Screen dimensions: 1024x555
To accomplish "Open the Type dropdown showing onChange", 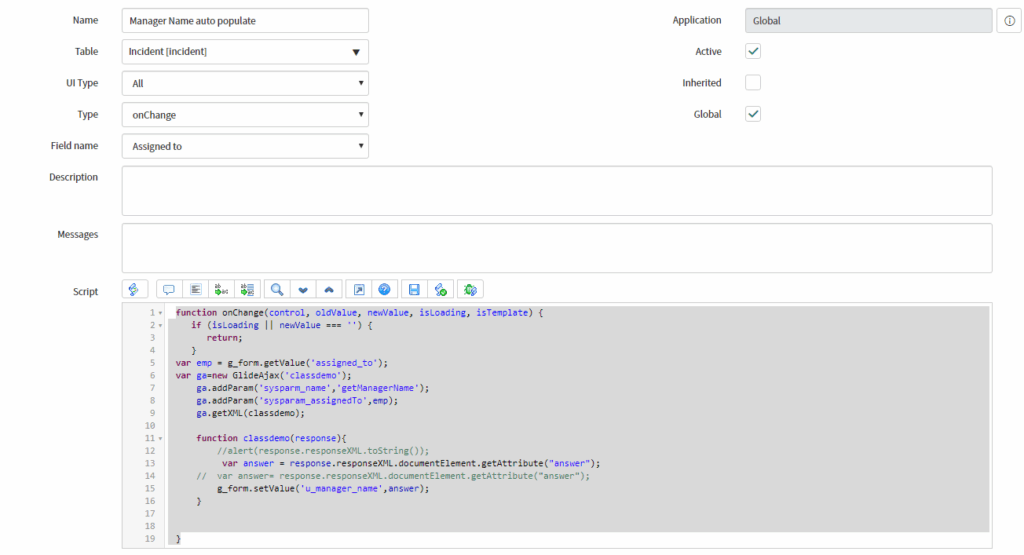I will [245, 114].
